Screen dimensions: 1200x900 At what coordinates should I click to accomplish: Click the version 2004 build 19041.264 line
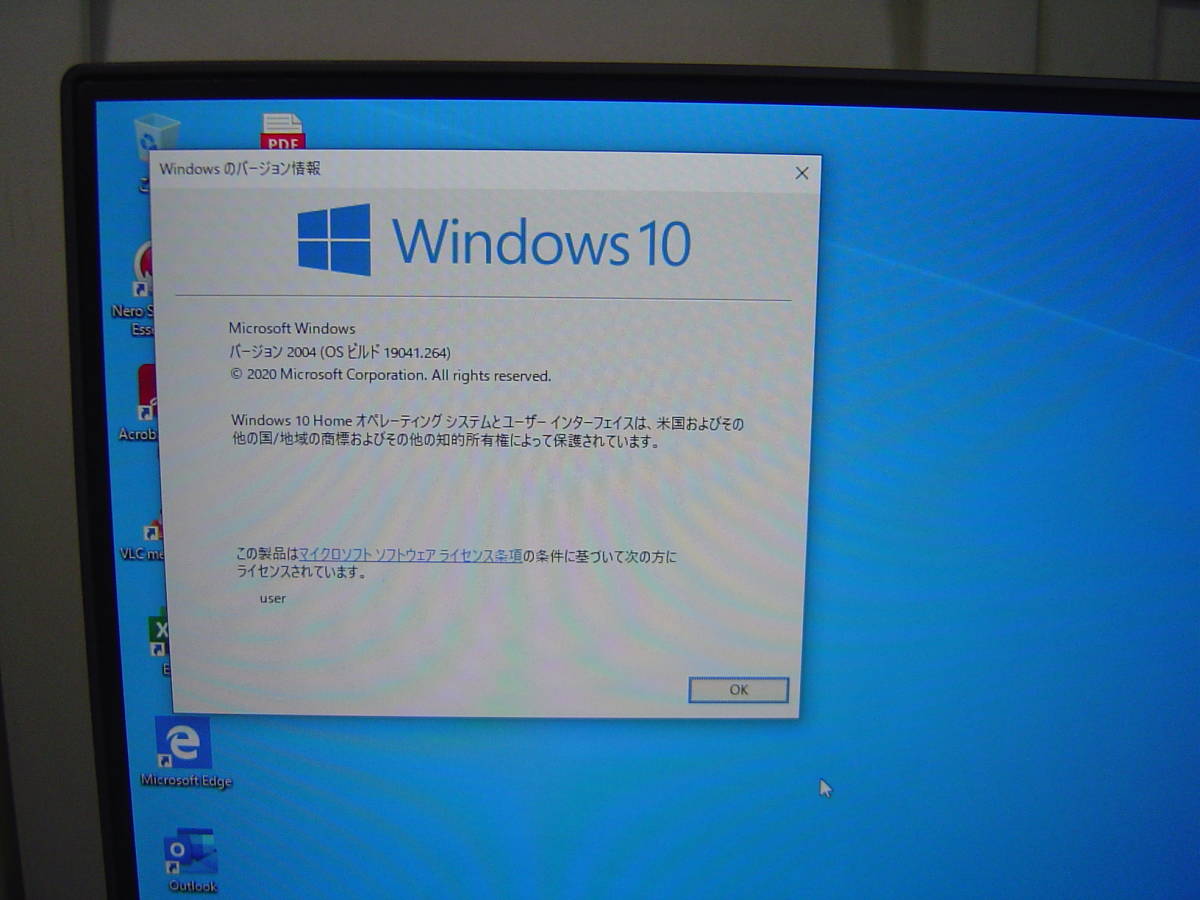(x=340, y=352)
